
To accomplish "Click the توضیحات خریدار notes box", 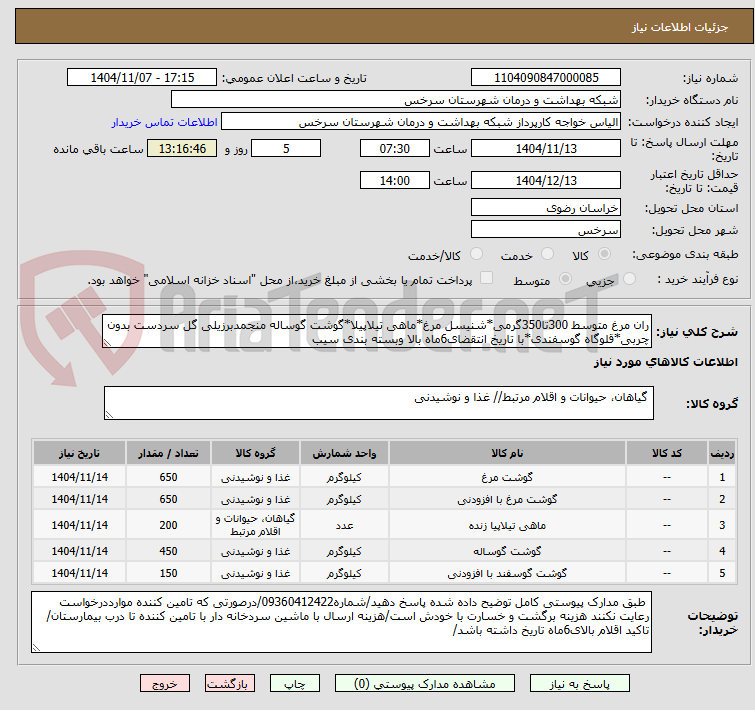I will (341, 622).
